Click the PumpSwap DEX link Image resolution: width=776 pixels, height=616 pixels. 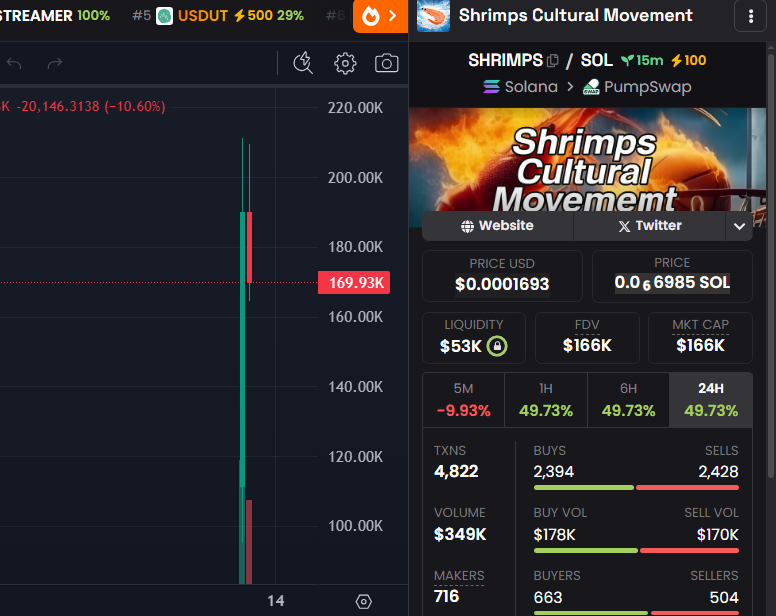tap(637, 87)
